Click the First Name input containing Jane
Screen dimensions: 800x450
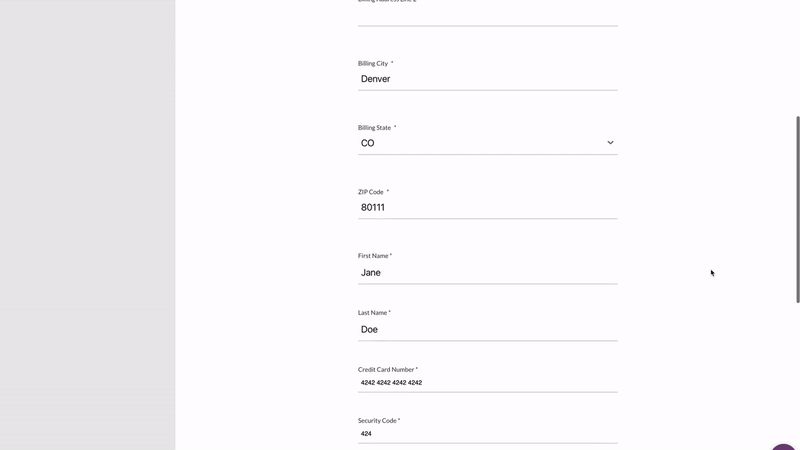(487, 272)
